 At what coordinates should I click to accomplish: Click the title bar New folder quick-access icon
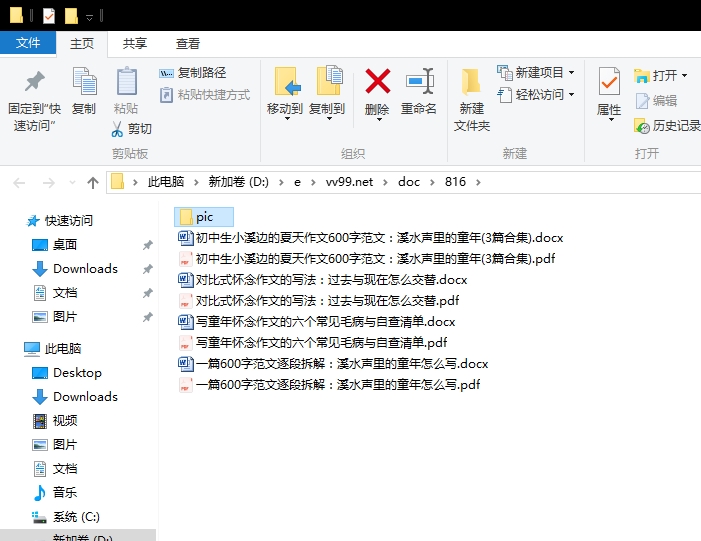pyautogui.click(x=71, y=16)
